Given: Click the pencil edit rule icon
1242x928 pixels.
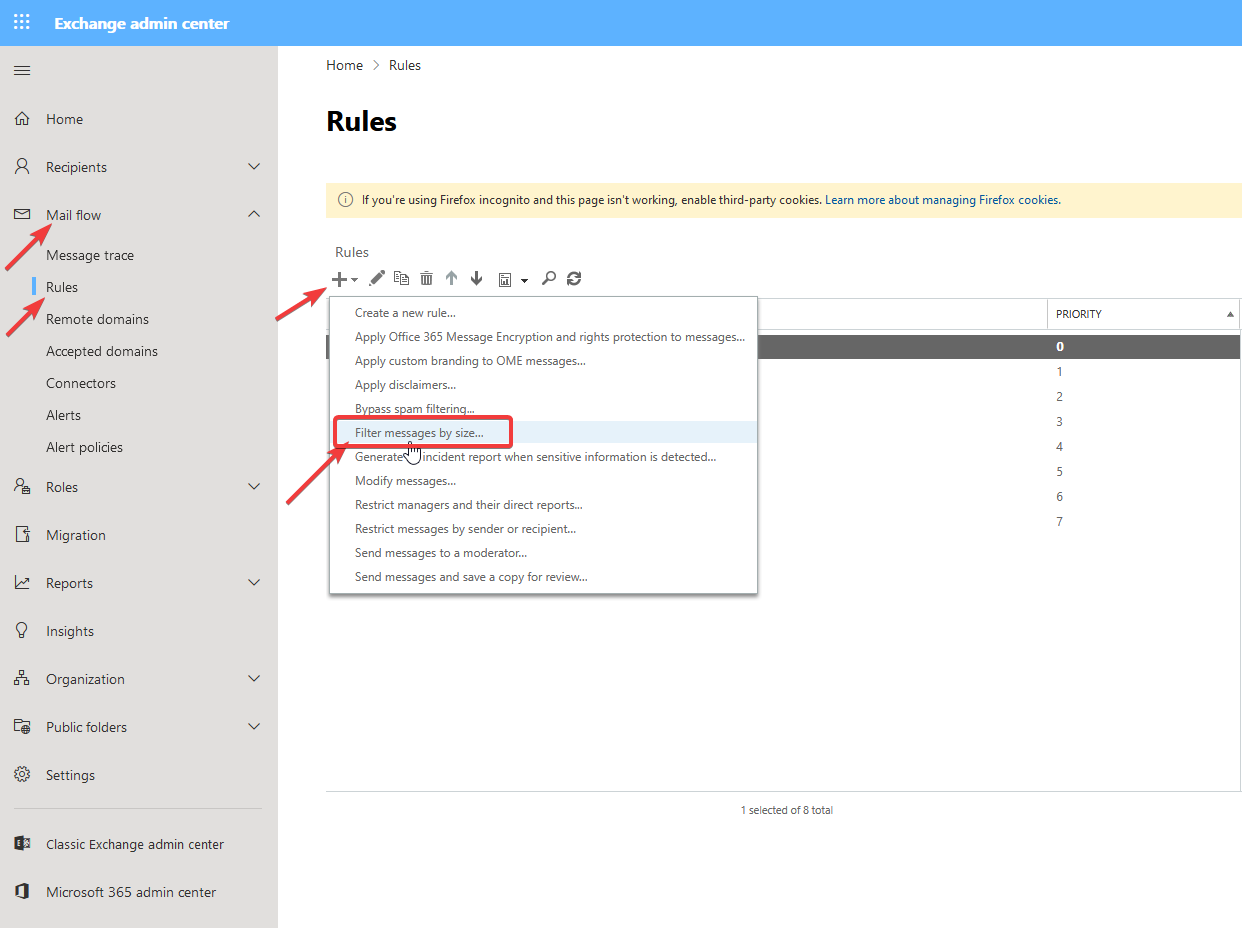Looking at the screenshot, I should [377, 279].
